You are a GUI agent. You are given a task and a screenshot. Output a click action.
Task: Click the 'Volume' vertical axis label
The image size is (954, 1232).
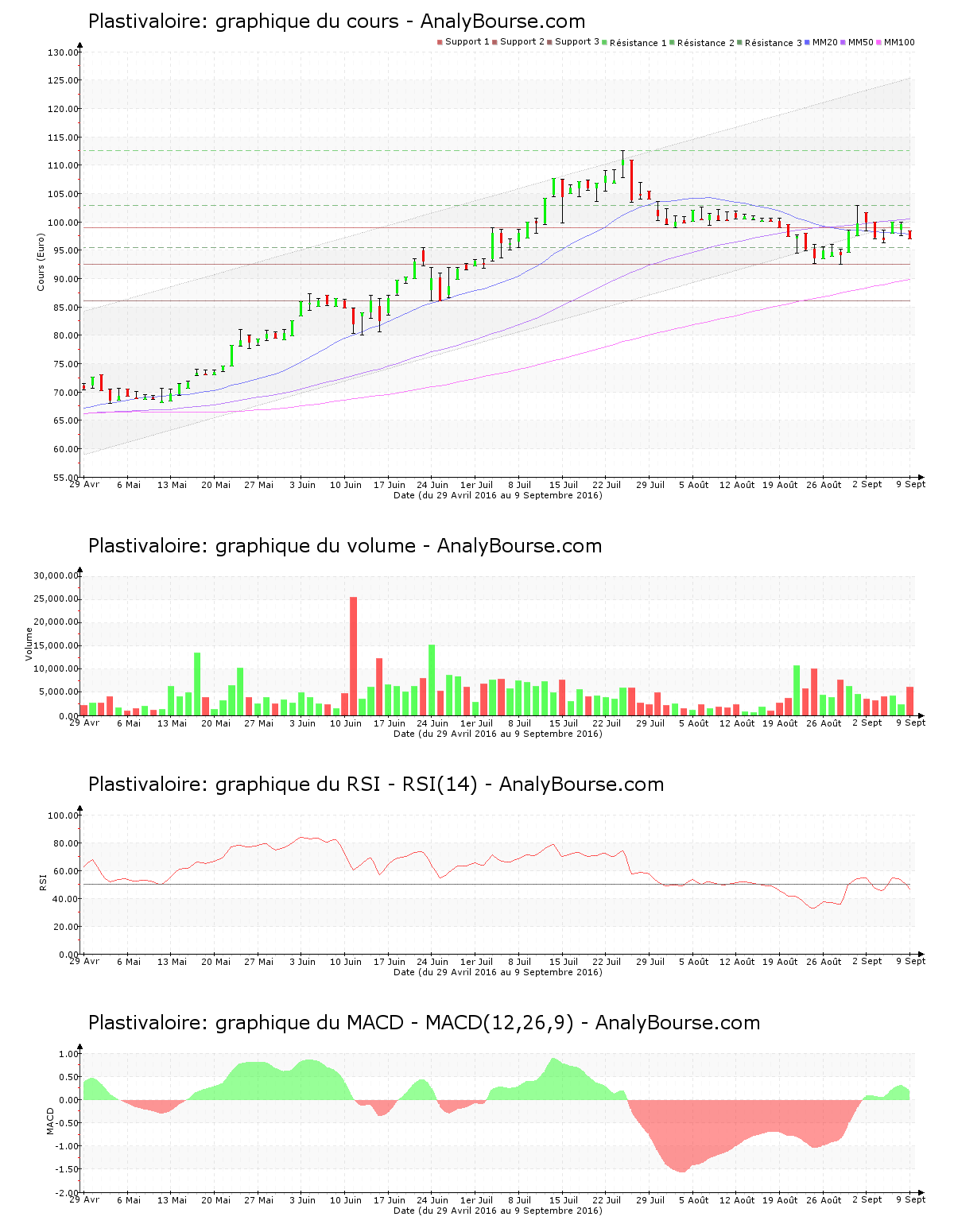tap(29, 644)
